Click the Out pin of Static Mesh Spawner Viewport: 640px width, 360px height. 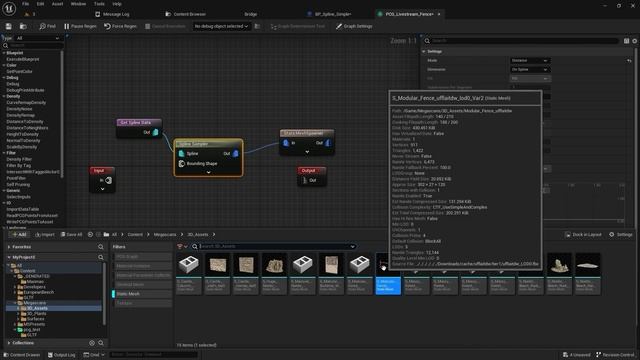(327, 143)
